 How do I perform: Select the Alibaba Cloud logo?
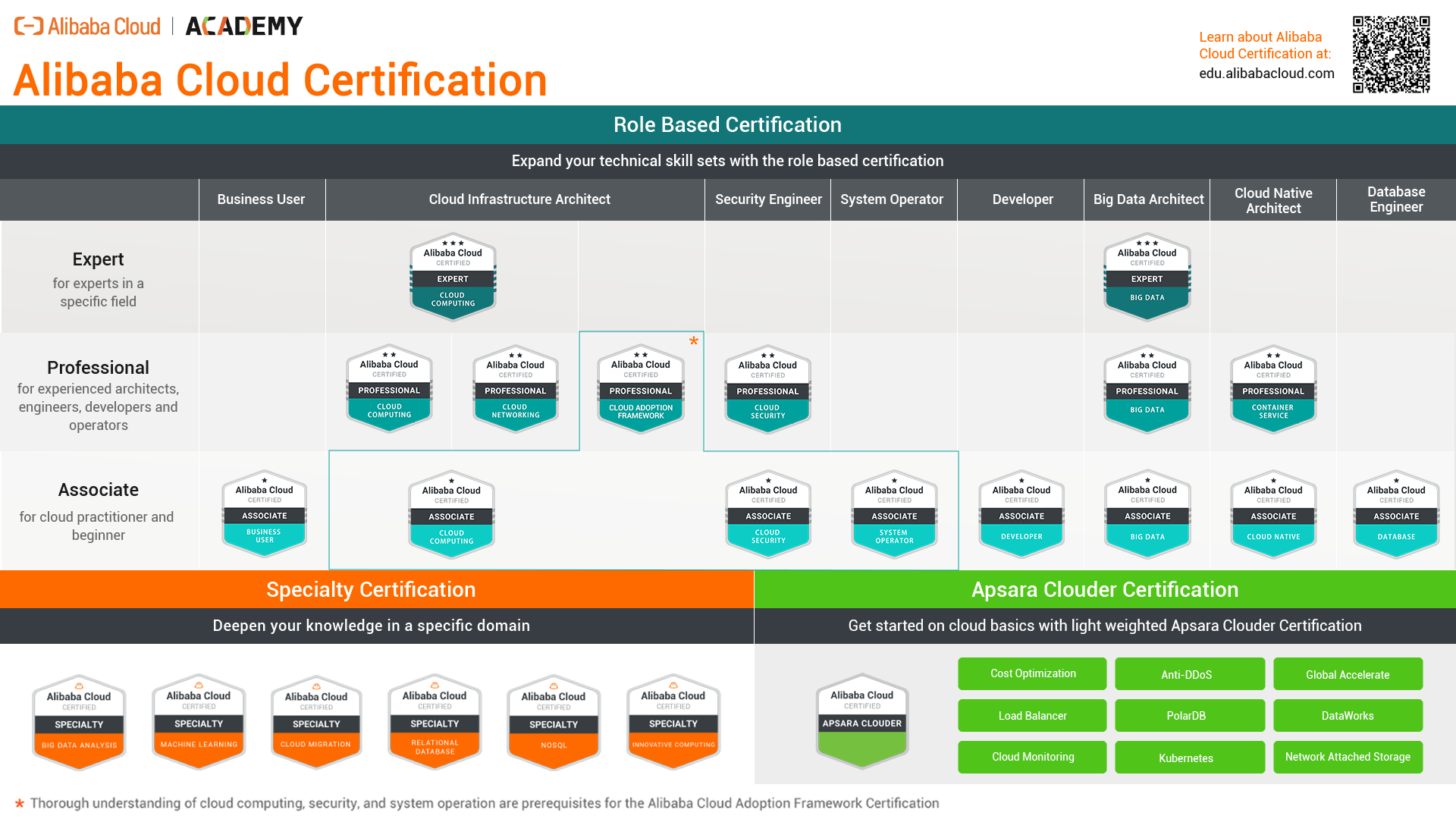click(x=87, y=25)
